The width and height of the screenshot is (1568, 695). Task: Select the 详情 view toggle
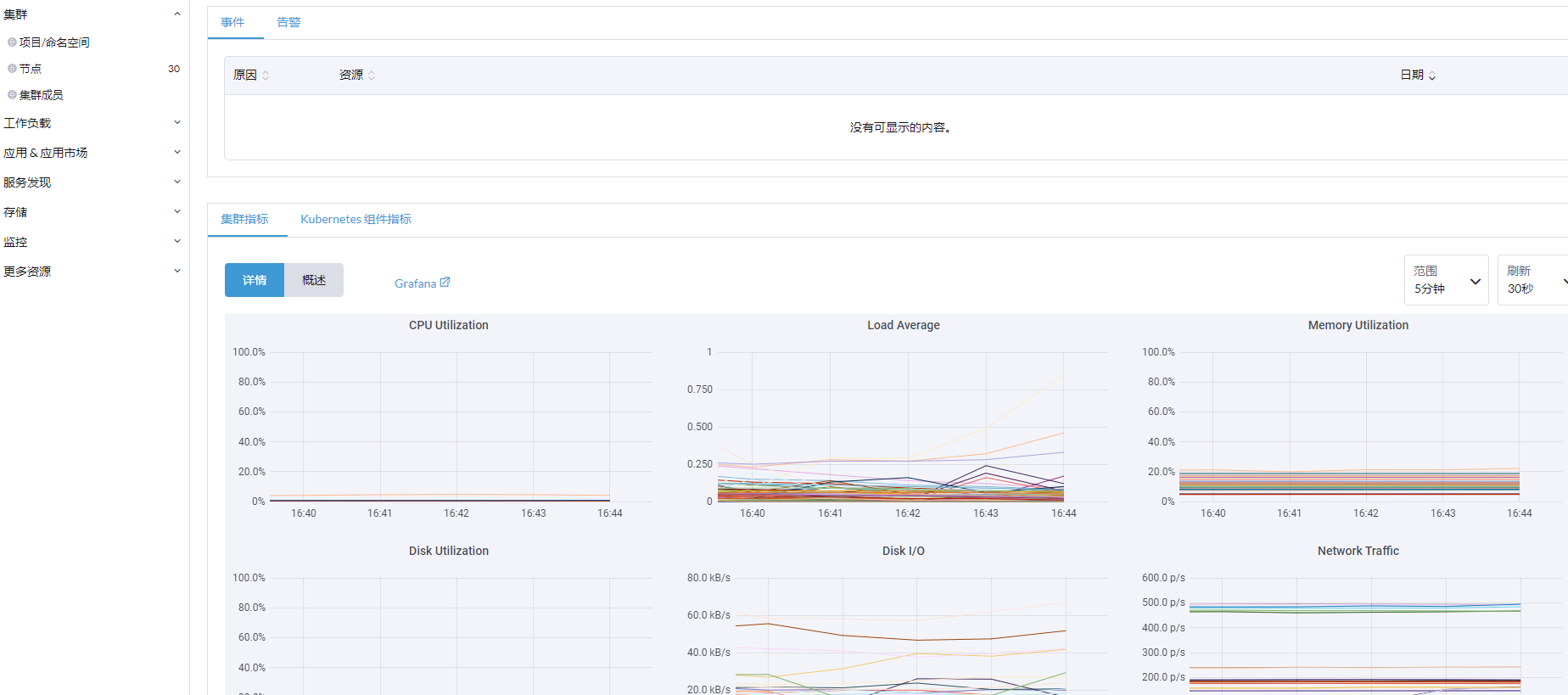click(255, 280)
